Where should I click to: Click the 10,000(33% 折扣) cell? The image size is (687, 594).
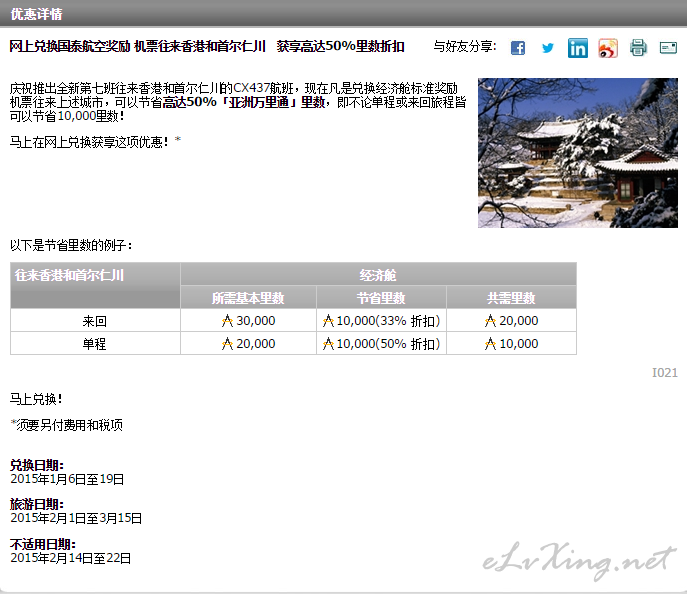point(381,321)
